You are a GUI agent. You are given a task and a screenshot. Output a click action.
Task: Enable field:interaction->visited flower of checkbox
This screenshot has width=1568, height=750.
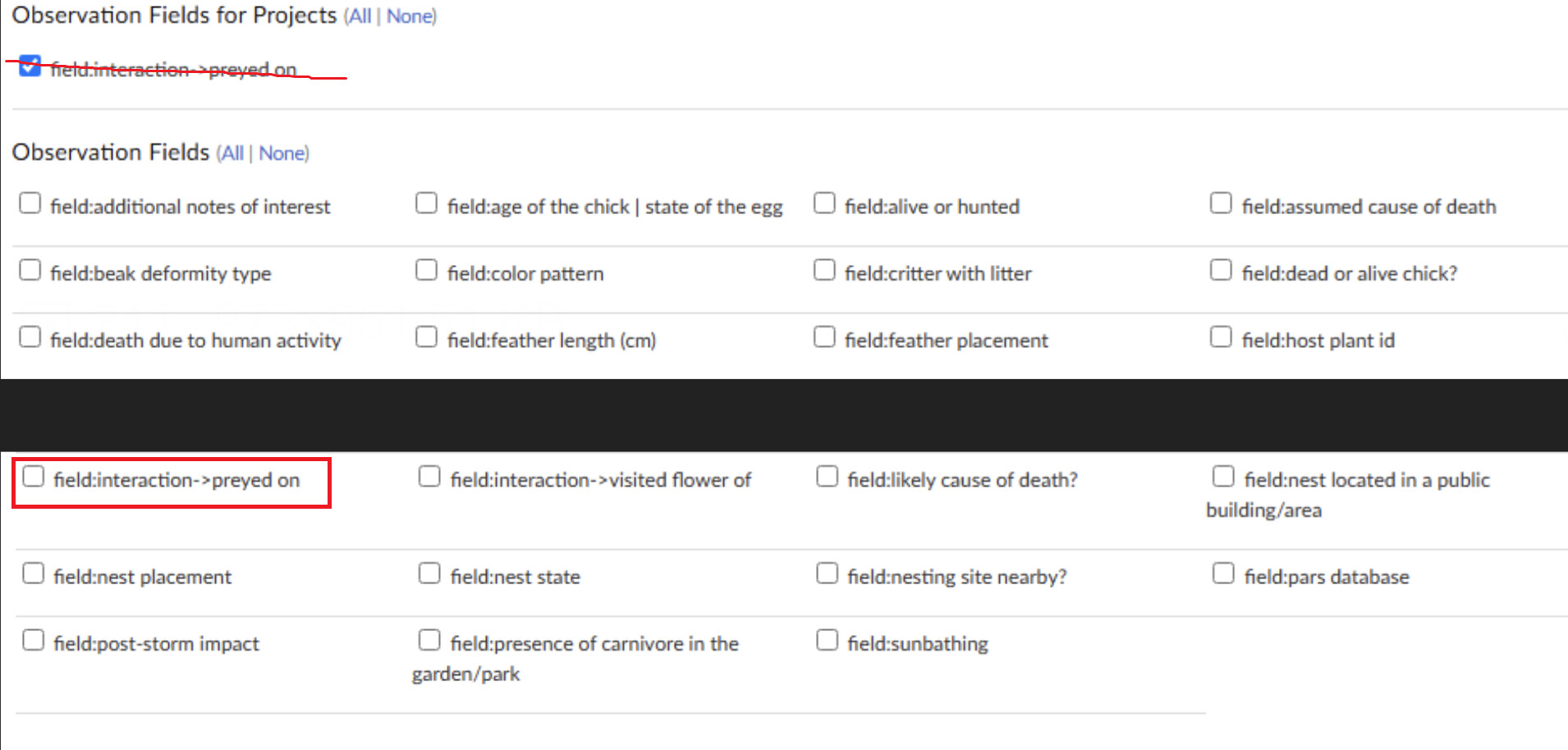(x=430, y=477)
